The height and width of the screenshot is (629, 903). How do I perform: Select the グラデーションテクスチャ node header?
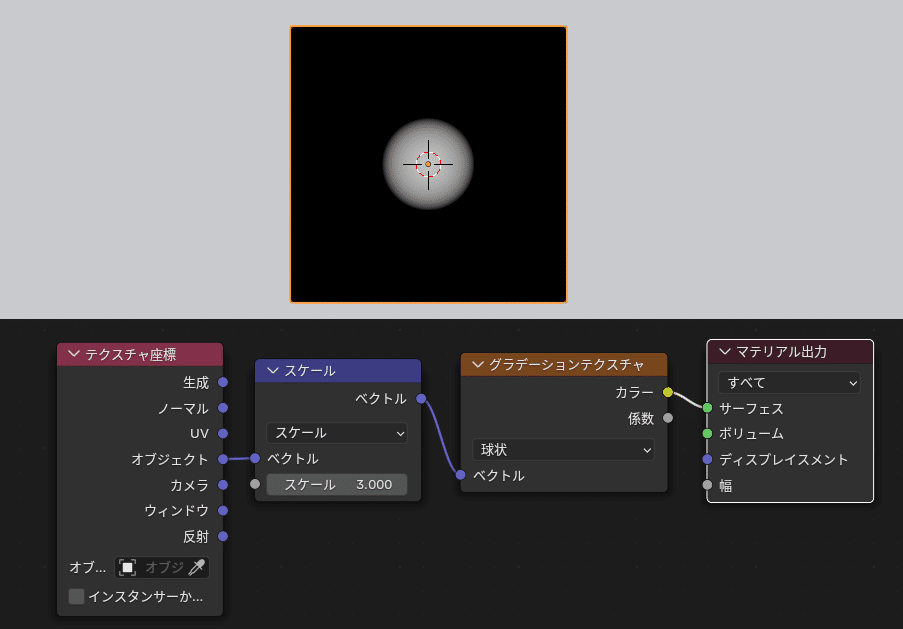(564, 365)
